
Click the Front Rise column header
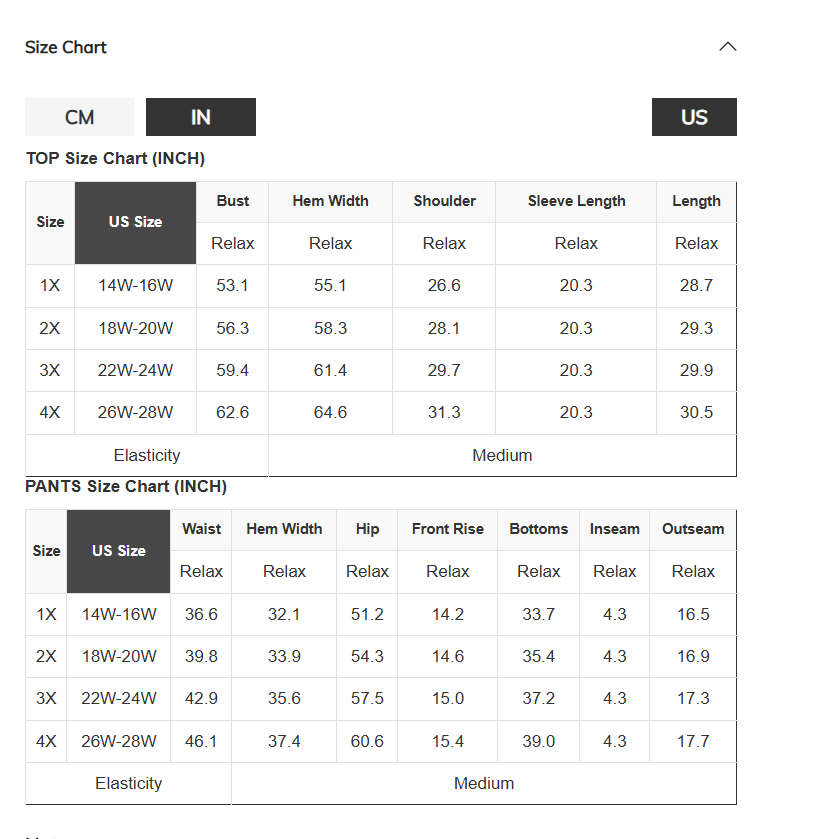pyautogui.click(x=448, y=529)
